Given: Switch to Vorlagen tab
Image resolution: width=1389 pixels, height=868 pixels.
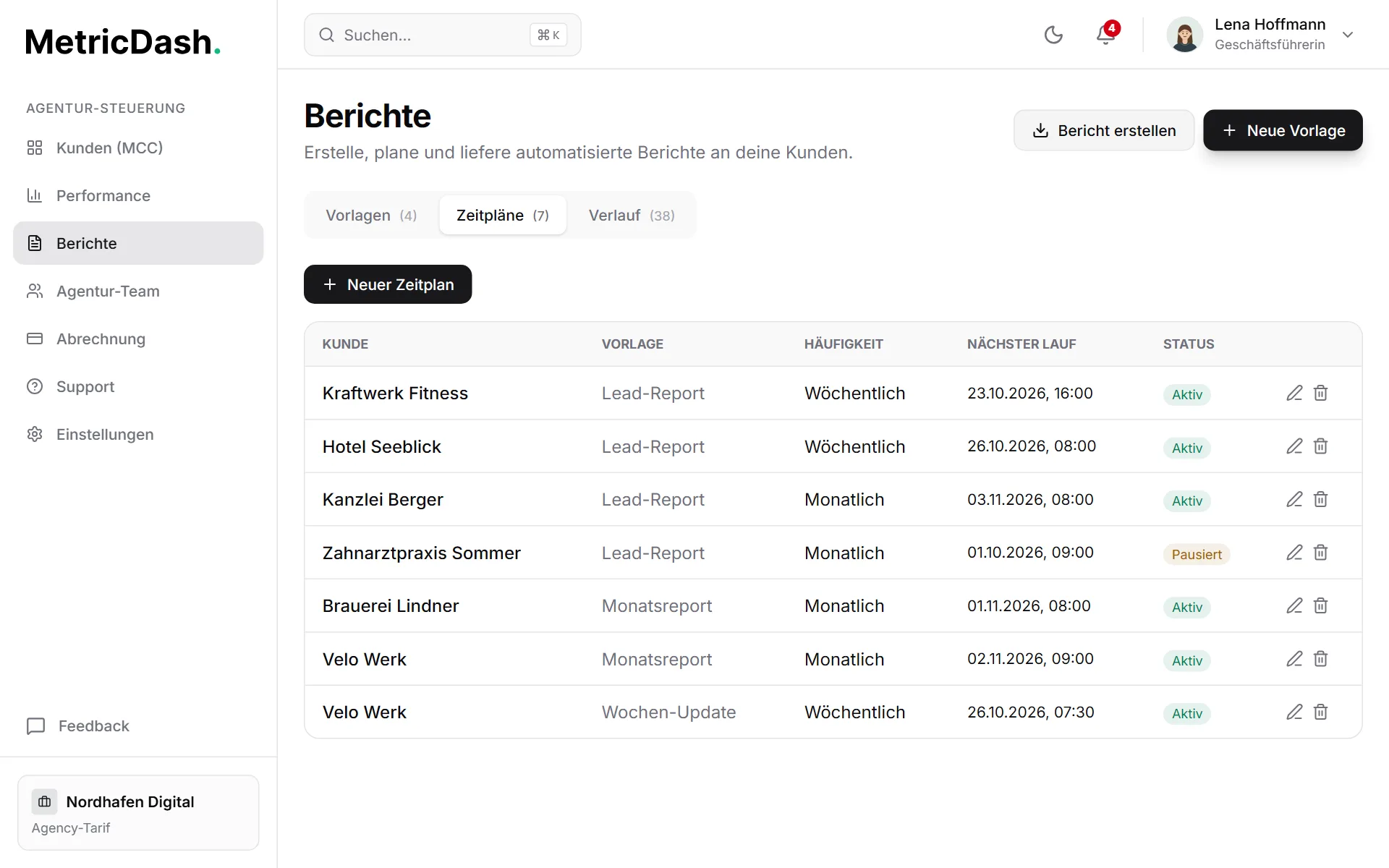Looking at the screenshot, I should [371, 215].
